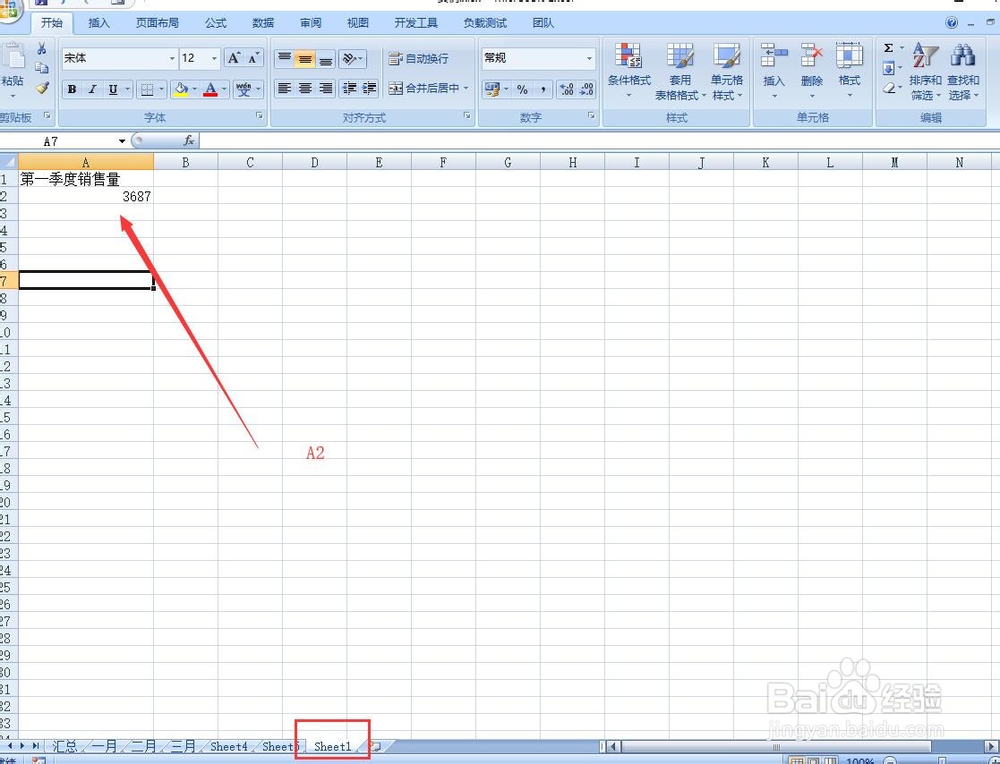The image size is (1000, 764).
Task: Switch to the 公式 tab
Action: pos(216,23)
